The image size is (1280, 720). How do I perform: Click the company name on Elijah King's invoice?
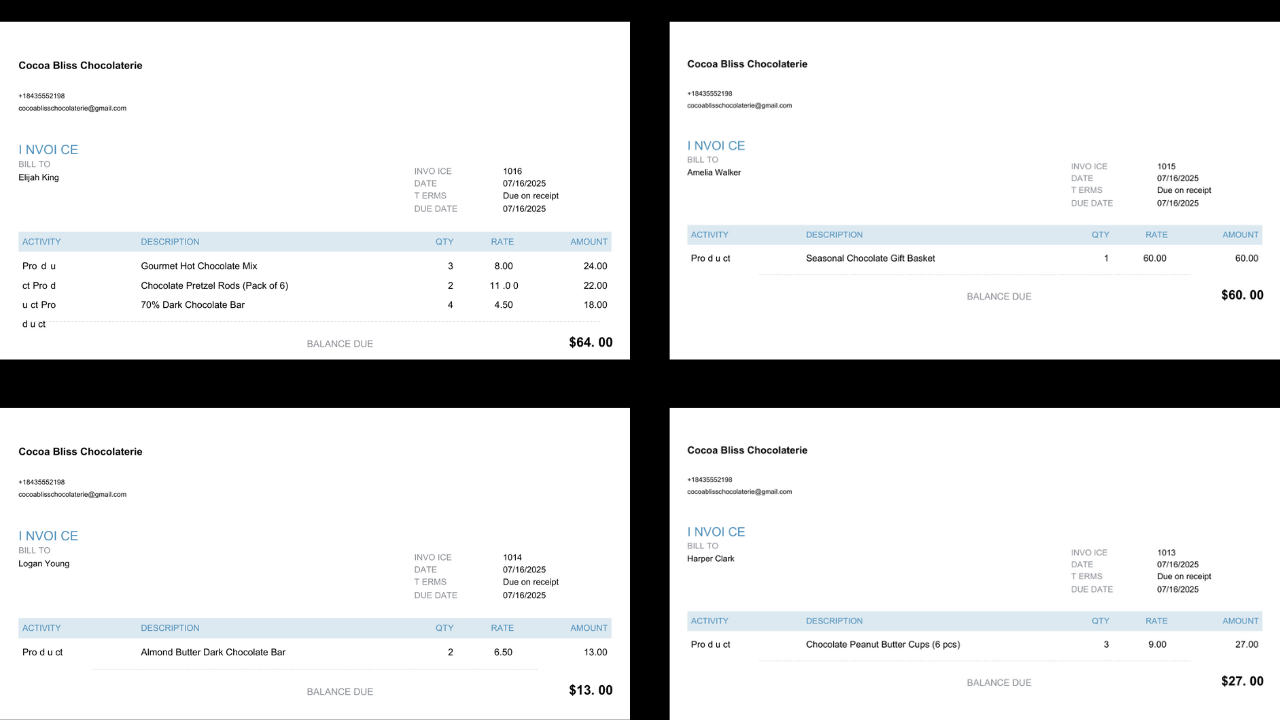(80, 65)
